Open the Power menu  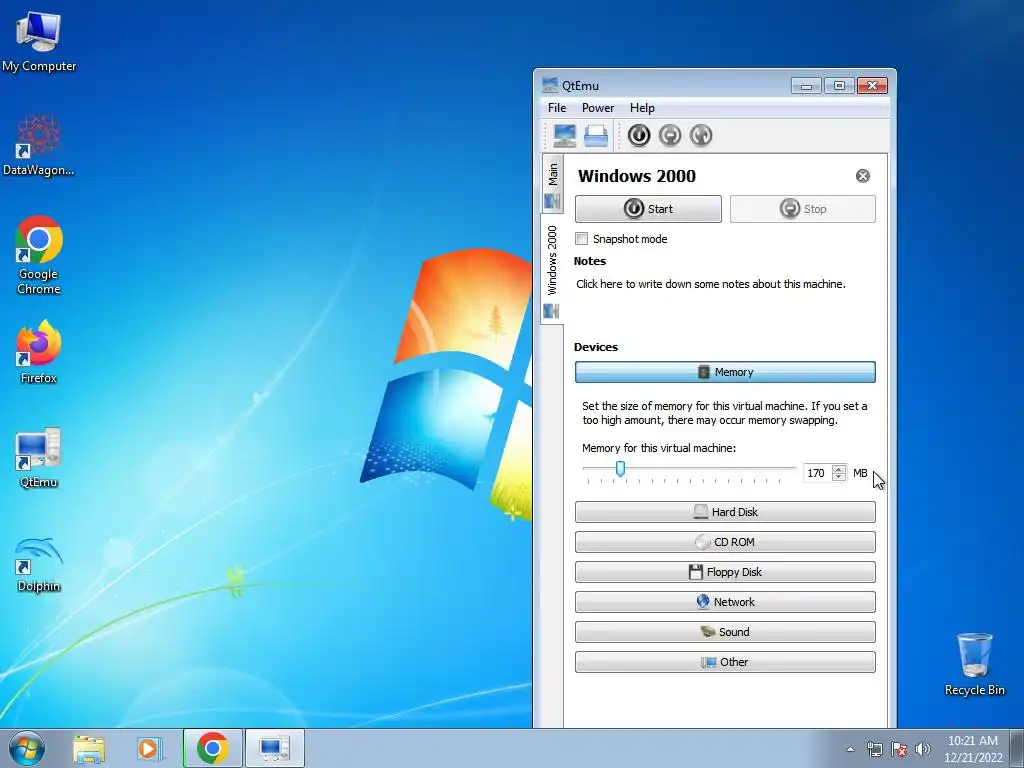(x=598, y=108)
